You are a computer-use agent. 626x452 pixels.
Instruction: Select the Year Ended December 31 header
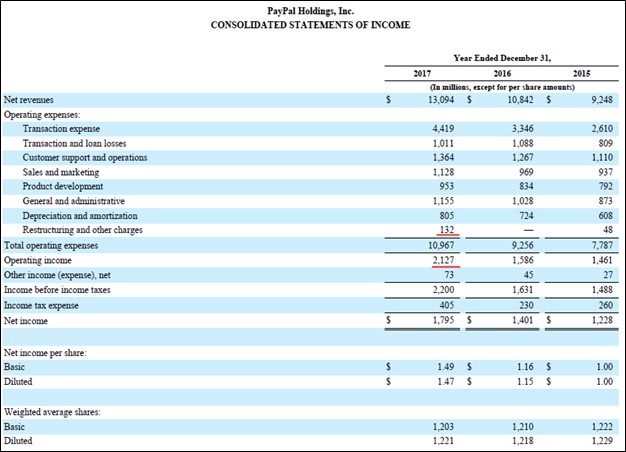tap(502, 57)
